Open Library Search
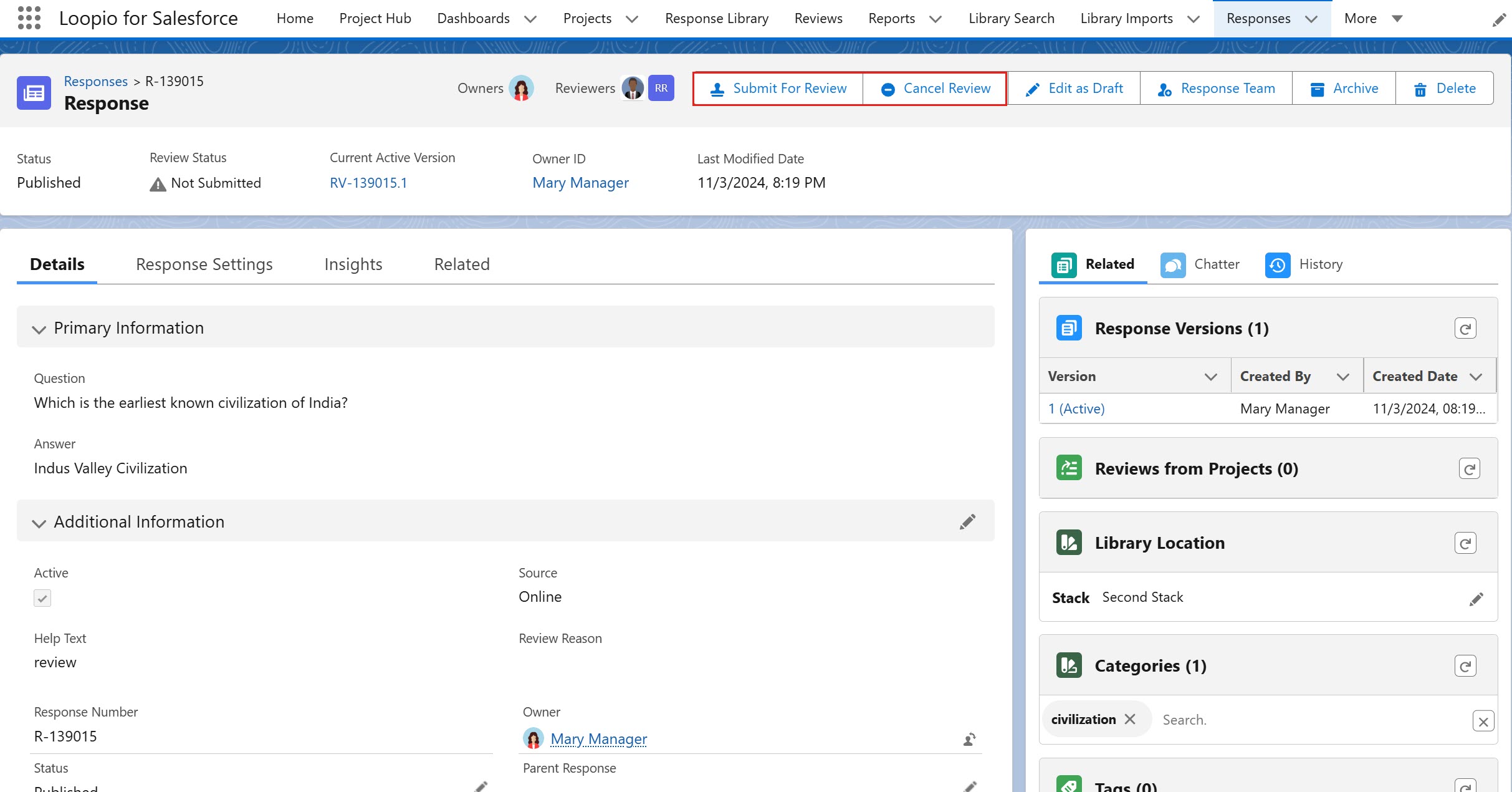Viewport: 1512px width, 792px height. tap(1012, 19)
